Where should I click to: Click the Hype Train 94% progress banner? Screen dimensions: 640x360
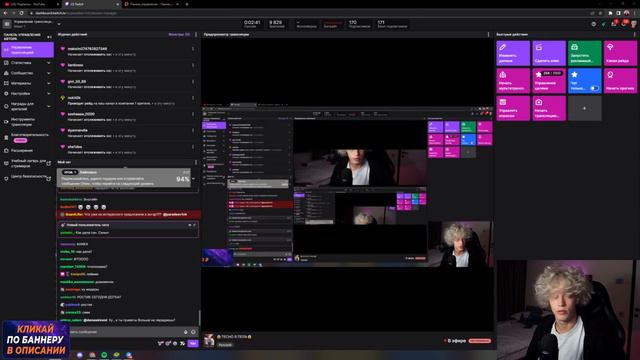pyautogui.click(x=124, y=178)
